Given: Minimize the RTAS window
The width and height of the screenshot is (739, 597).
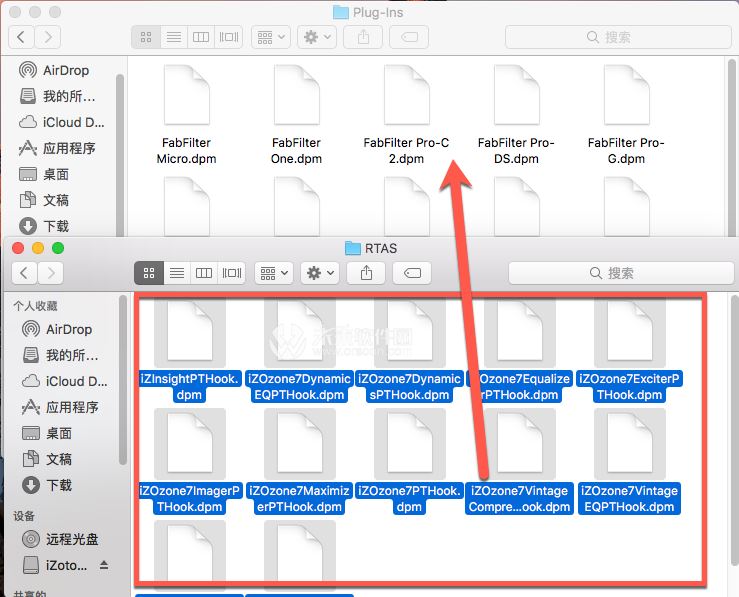Looking at the screenshot, I should [x=38, y=248].
